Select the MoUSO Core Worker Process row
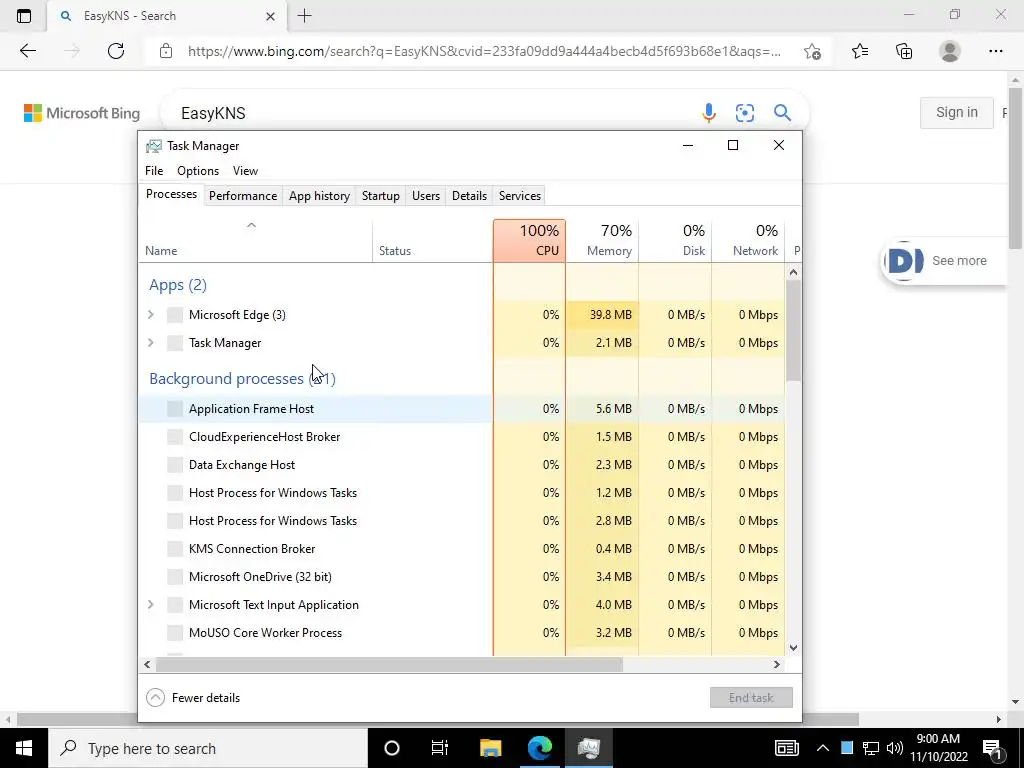The height and width of the screenshot is (768, 1024). [x=461, y=633]
